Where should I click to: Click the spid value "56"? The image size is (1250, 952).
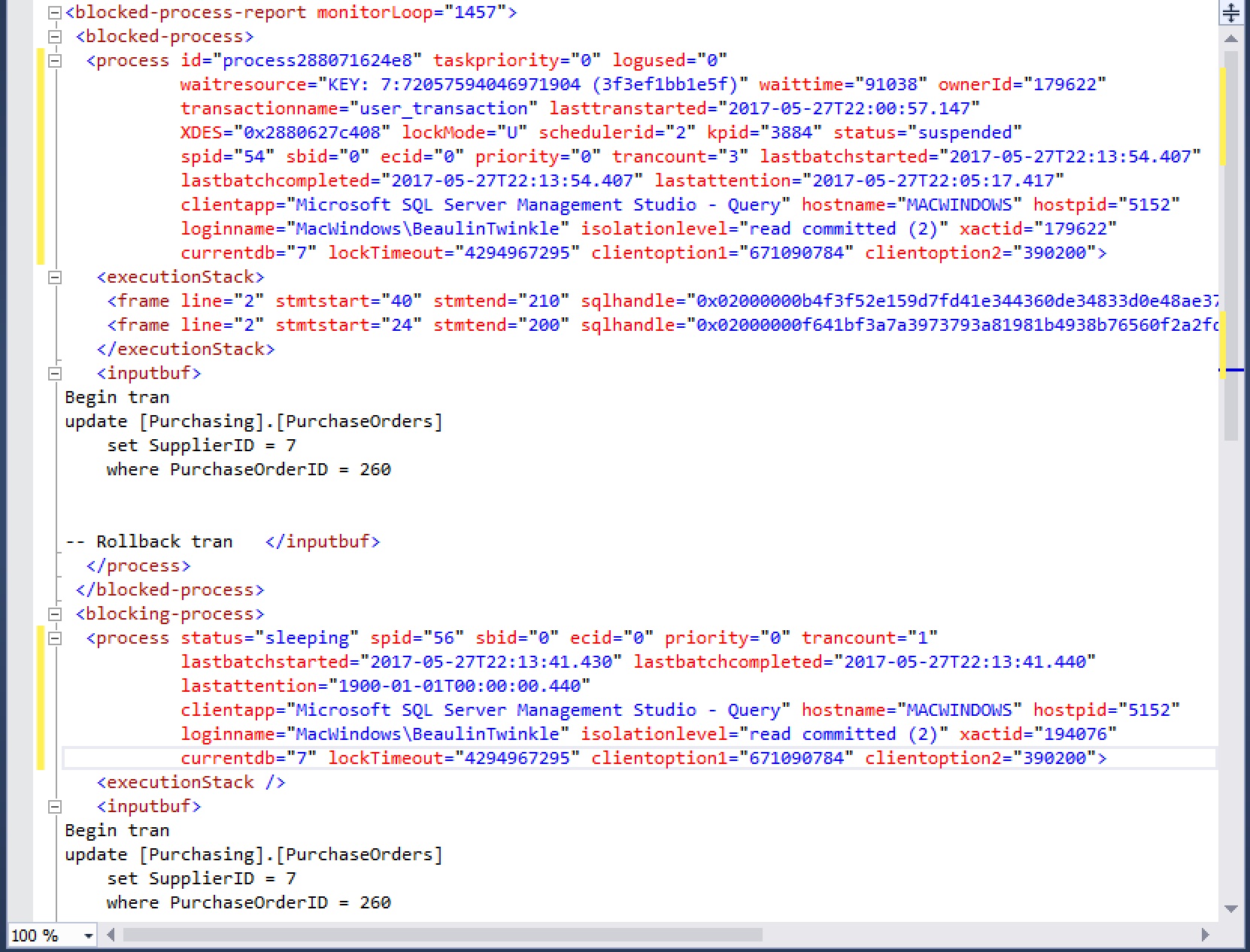coord(444,638)
